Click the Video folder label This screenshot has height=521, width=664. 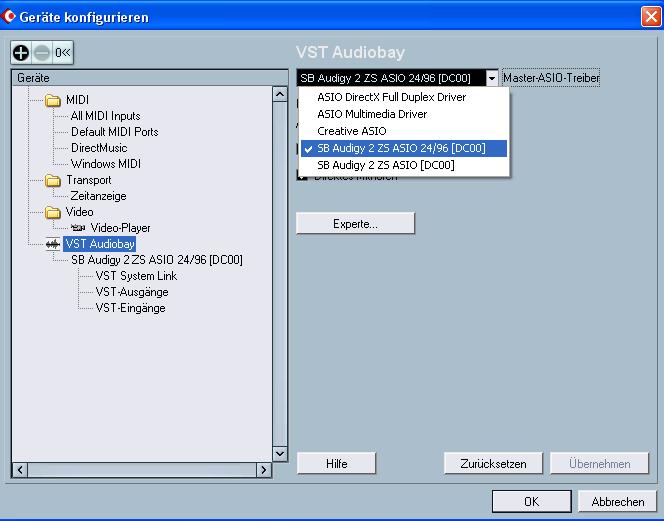[x=79, y=212]
